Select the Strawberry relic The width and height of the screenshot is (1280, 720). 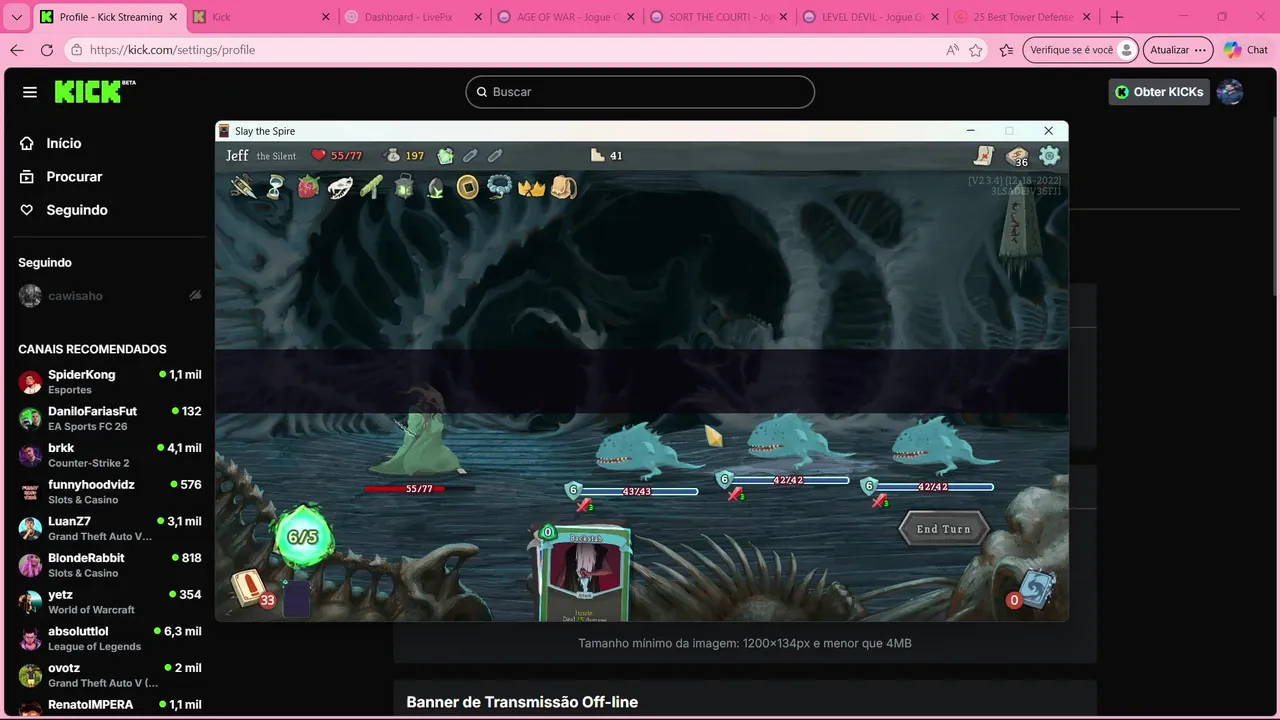308,186
